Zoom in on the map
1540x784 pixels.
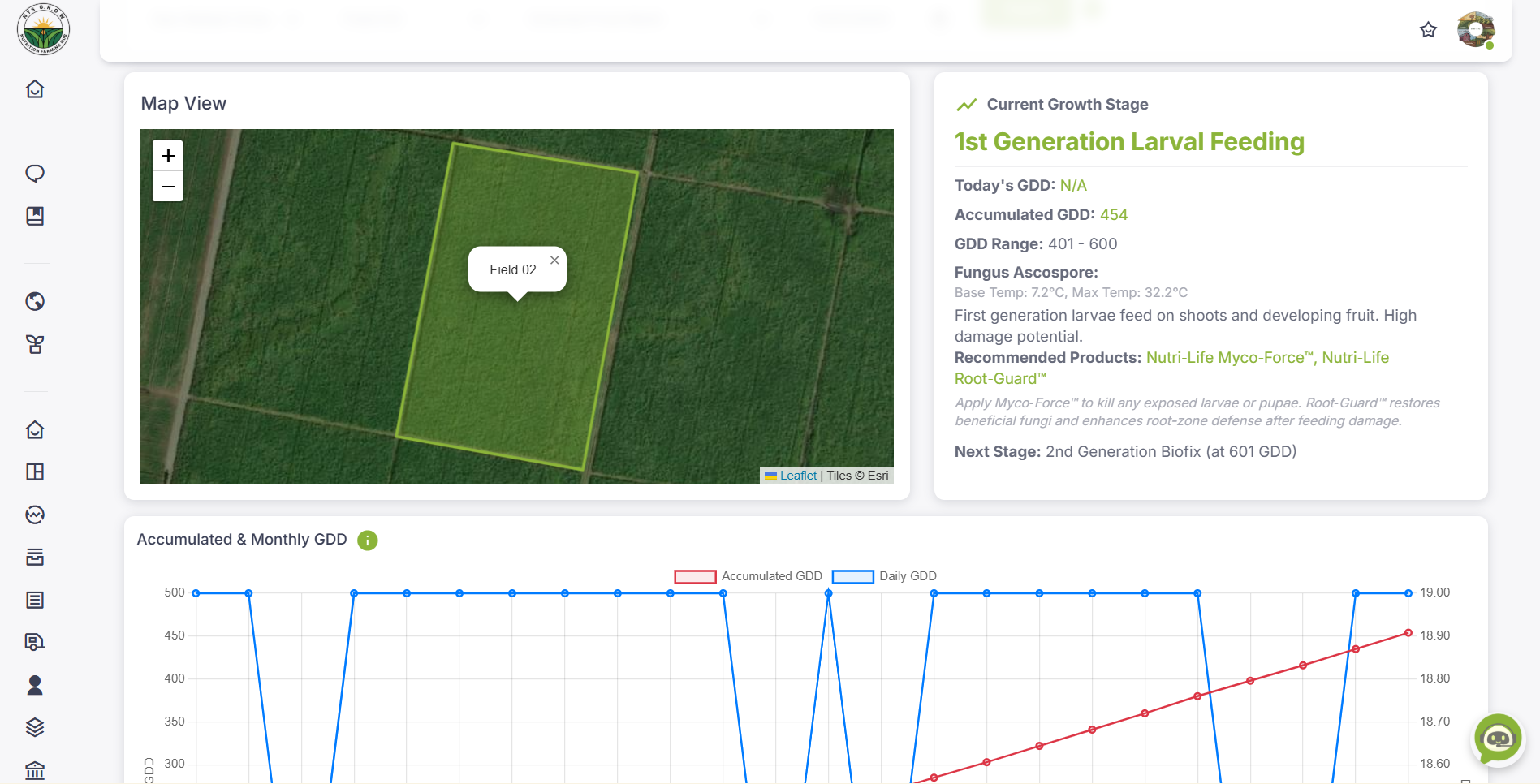coord(168,155)
